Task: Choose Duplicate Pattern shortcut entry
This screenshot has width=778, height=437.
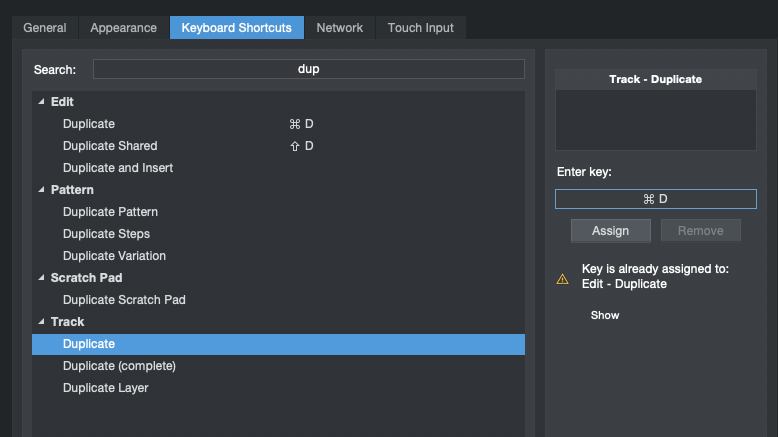Action: pyautogui.click(x=110, y=212)
